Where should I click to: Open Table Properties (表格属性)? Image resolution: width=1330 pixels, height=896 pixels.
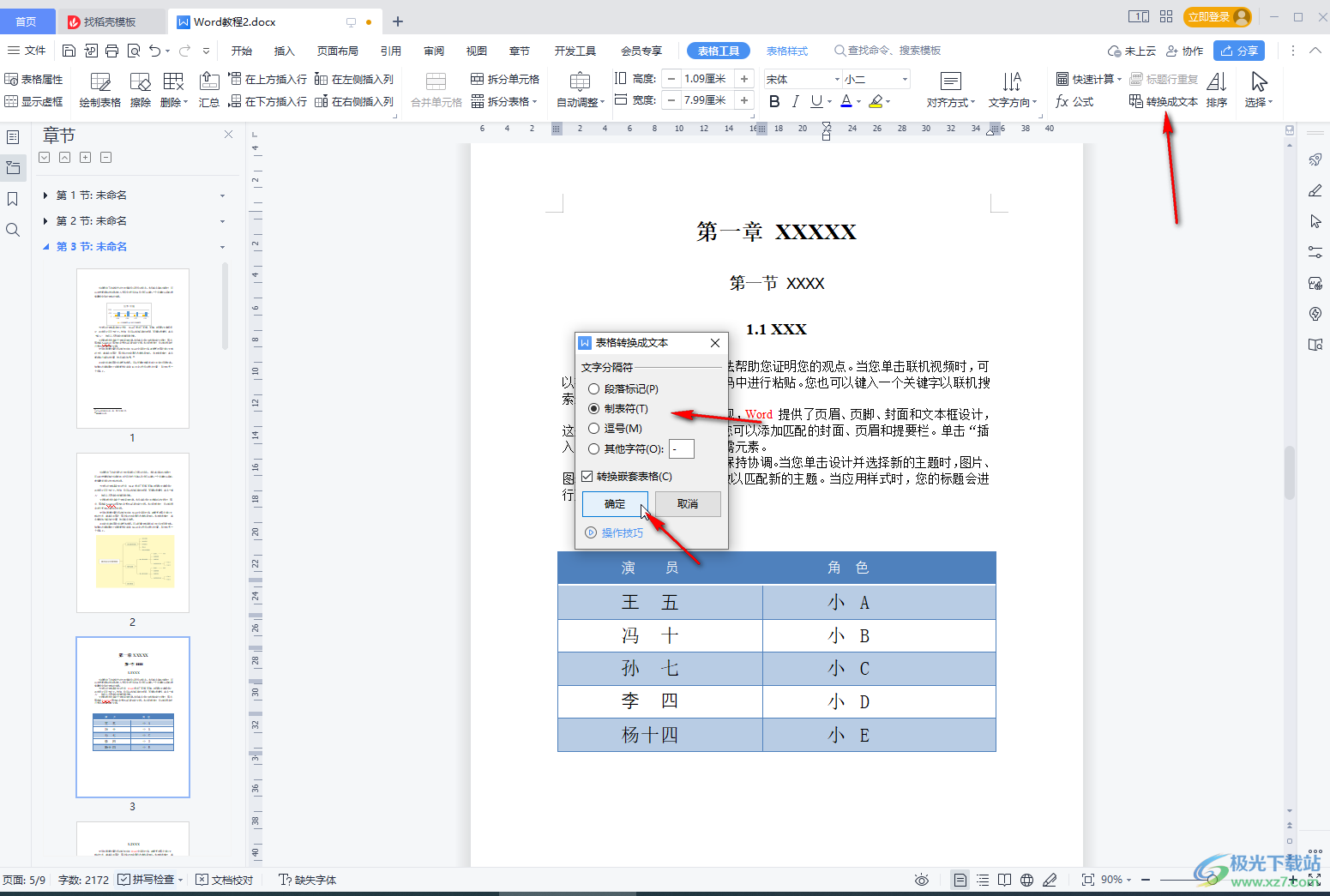point(34,79)
